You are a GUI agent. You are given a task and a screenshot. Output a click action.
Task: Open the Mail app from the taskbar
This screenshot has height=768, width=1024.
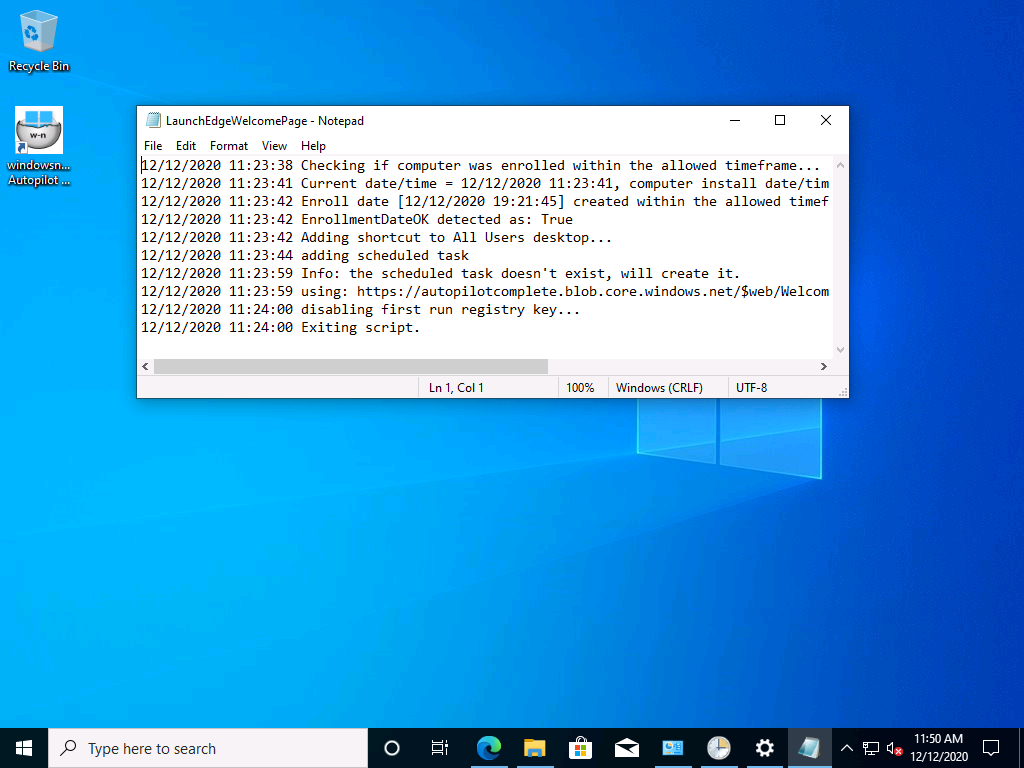[626, 748]
